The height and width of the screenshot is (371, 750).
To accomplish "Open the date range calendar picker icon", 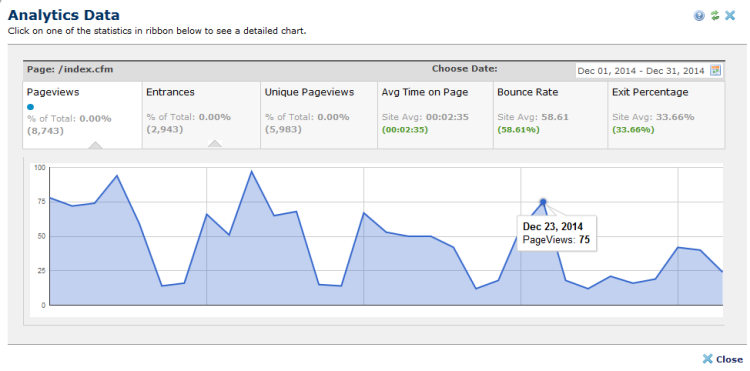I will (x=715, y=71).
